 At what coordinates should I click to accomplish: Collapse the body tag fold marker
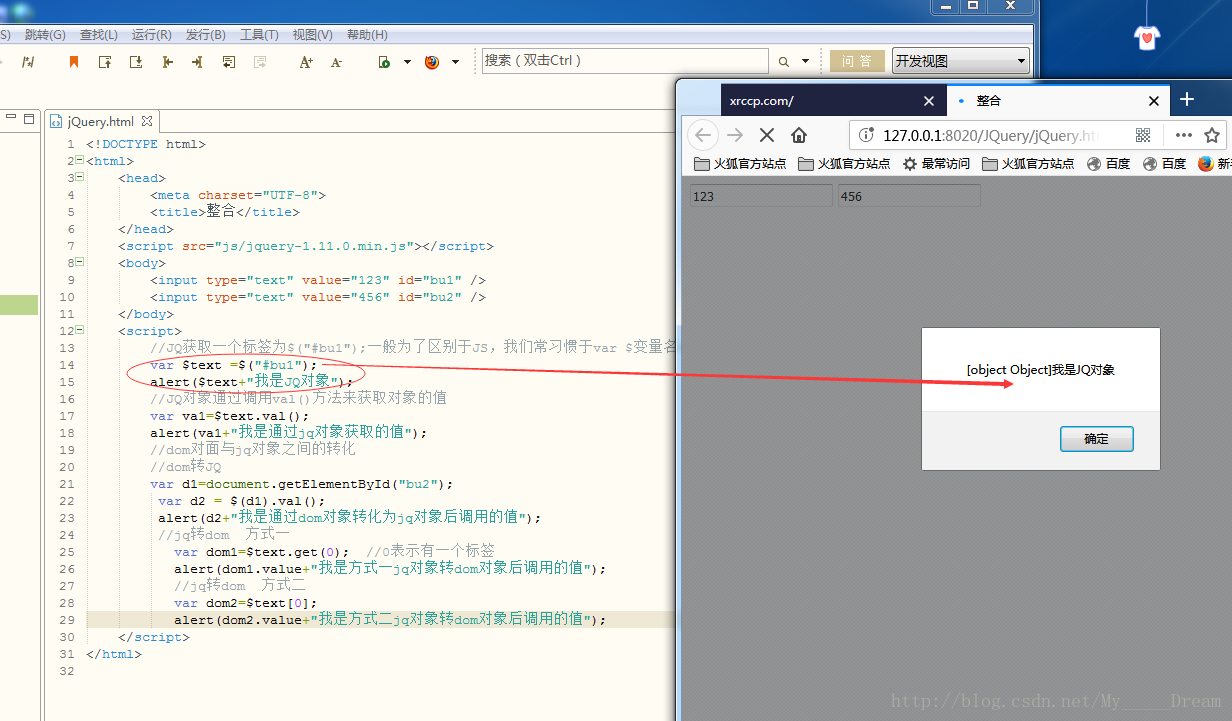click(x=79, y=263)
